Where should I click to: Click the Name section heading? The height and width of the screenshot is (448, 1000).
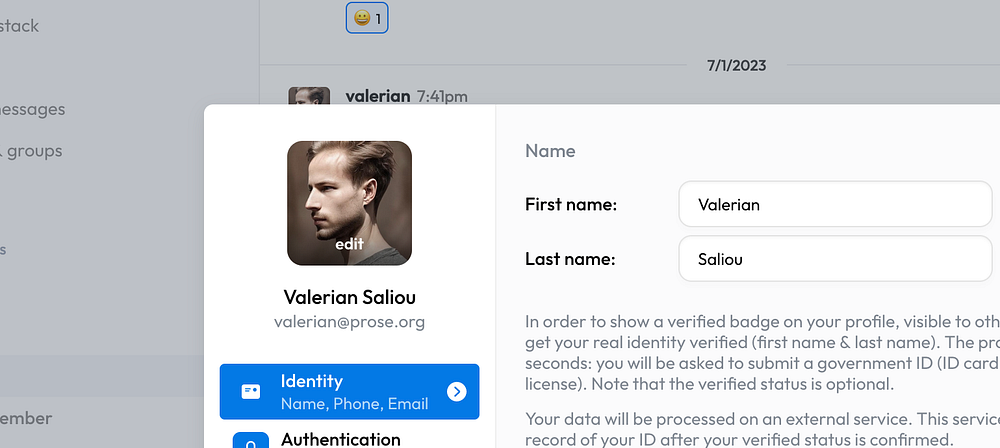point(550,151)
